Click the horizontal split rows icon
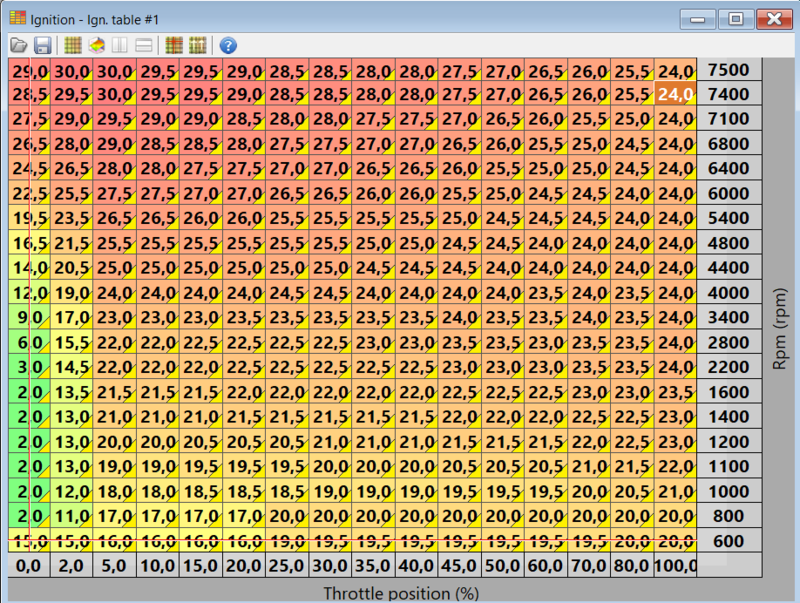 (144, 45)
